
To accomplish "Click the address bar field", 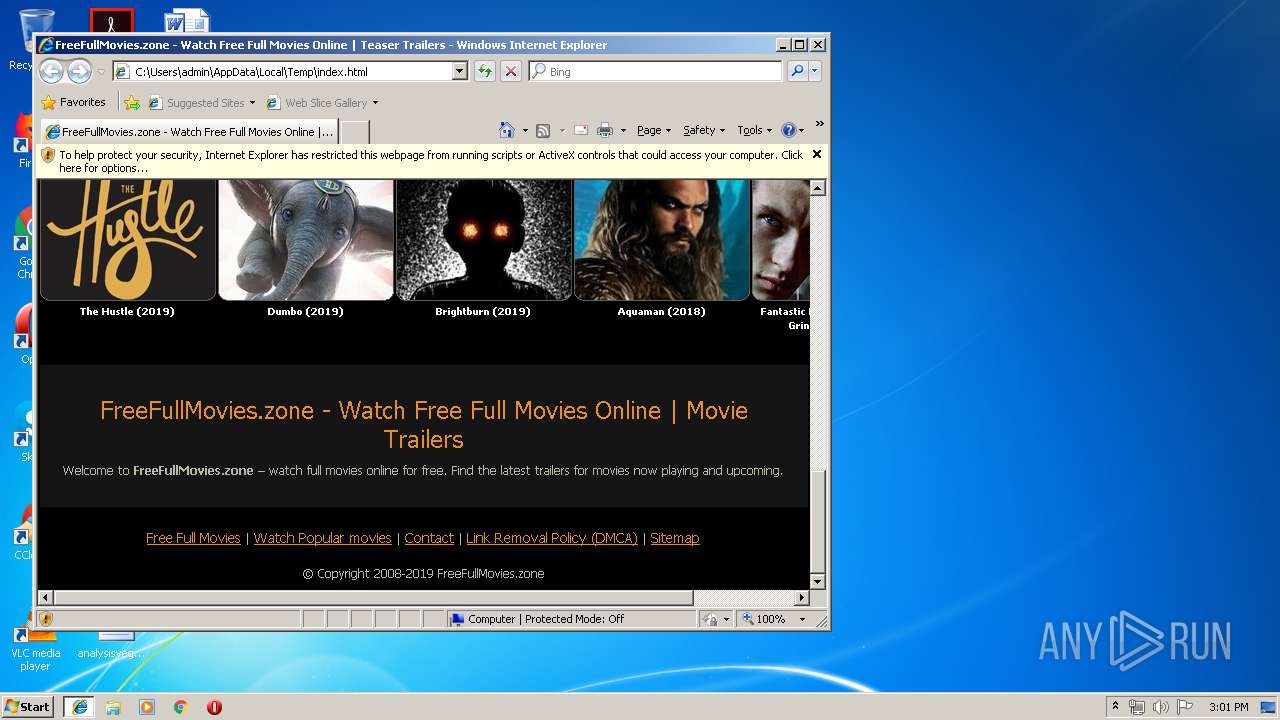I will 290,71.
